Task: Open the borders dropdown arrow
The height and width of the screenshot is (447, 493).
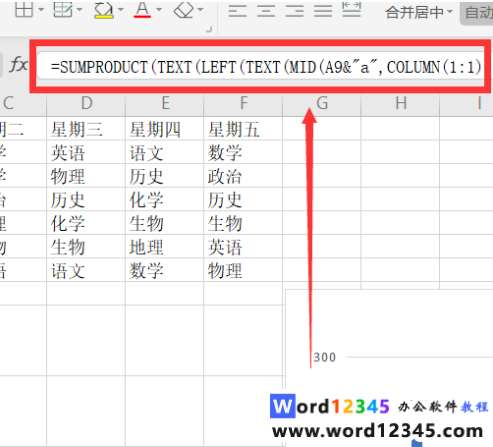Action: click(x=41, y=10)
